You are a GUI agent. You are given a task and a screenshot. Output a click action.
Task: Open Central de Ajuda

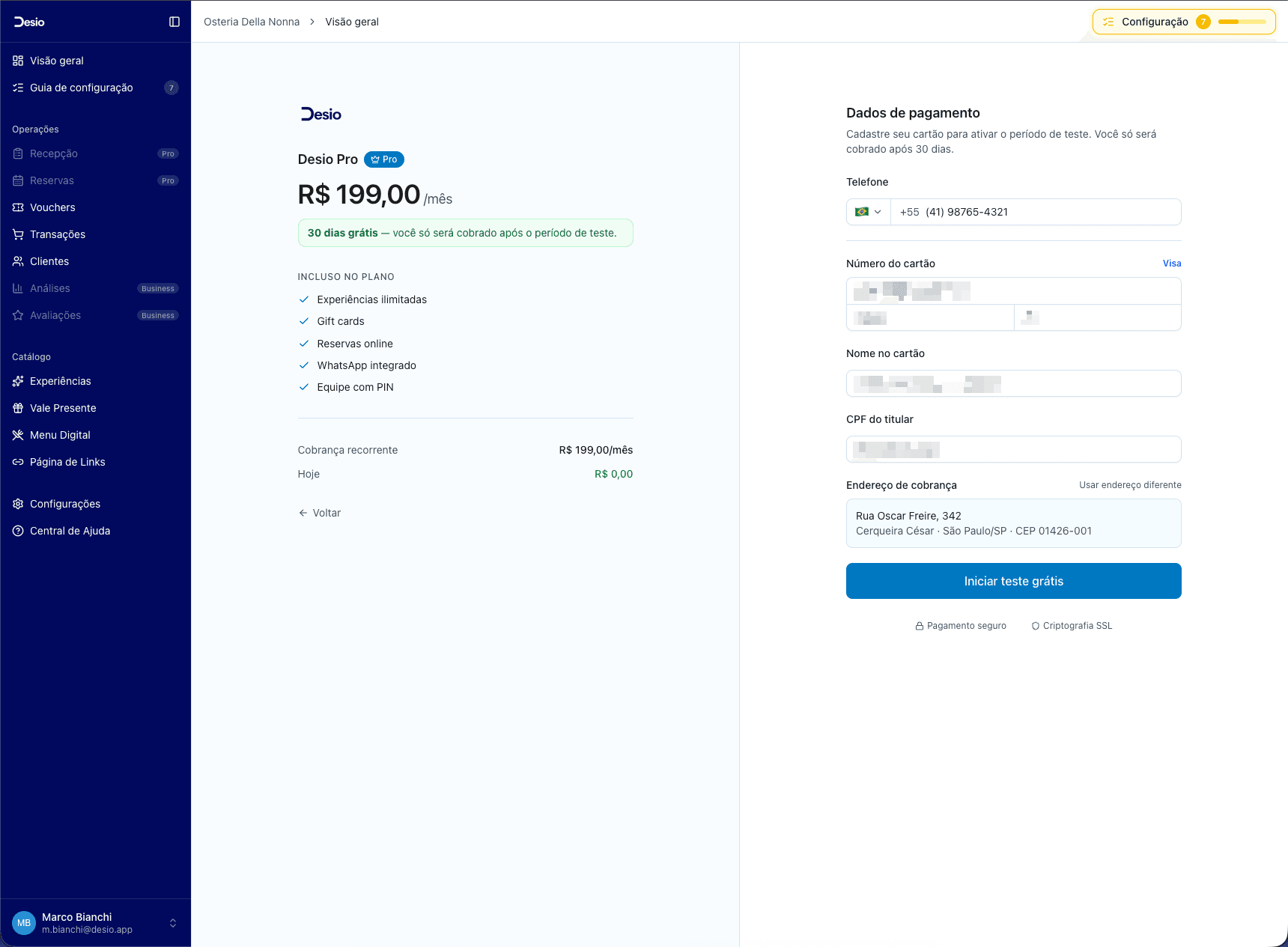(96, 531)
